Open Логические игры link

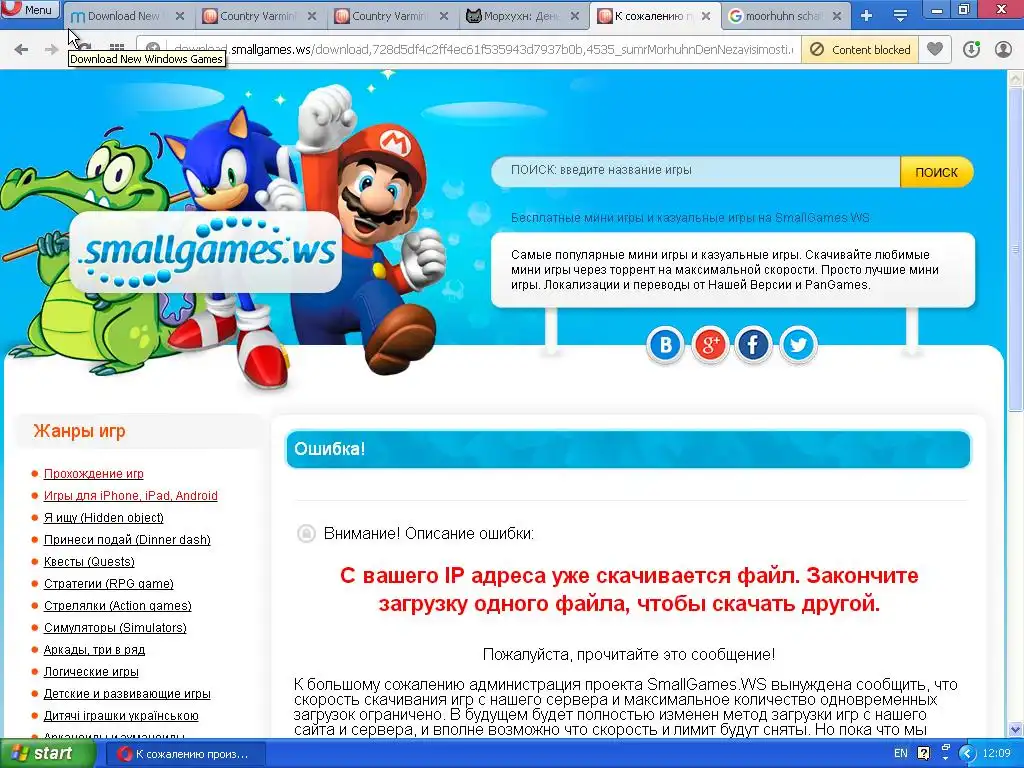coord(91,672)
